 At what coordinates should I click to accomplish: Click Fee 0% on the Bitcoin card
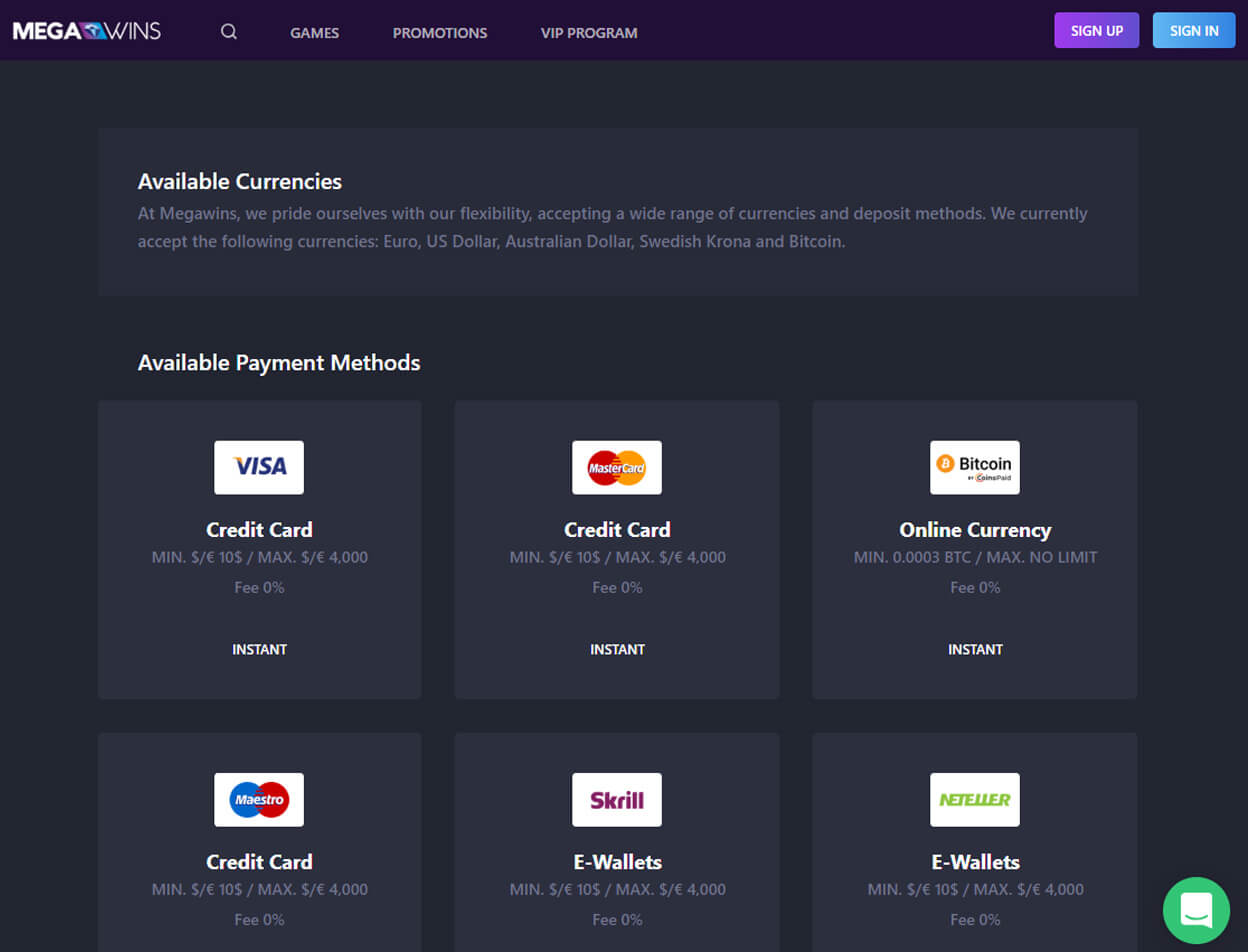click(975, 587)
